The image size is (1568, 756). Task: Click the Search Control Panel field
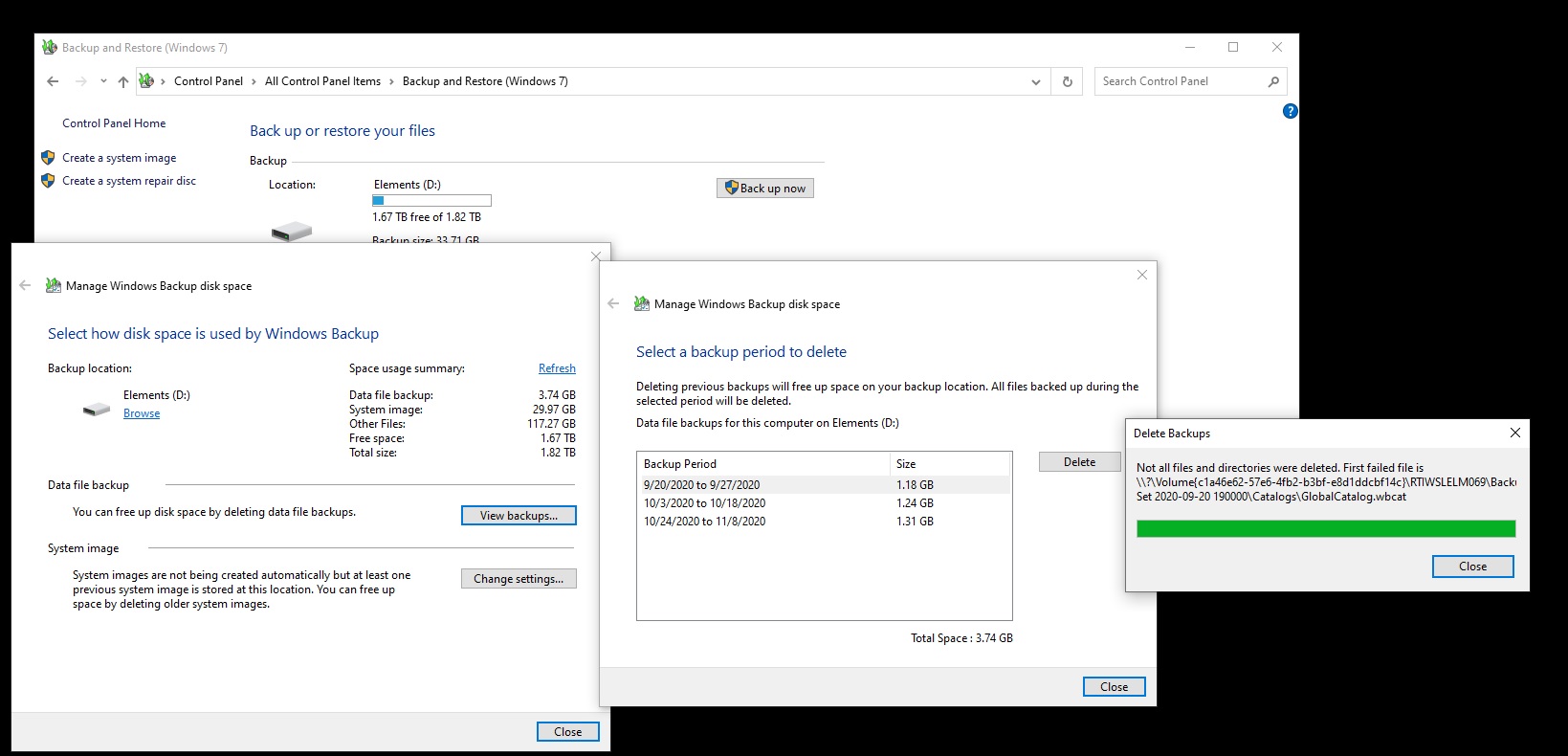pyautogui.click(x=1182, y=81)
